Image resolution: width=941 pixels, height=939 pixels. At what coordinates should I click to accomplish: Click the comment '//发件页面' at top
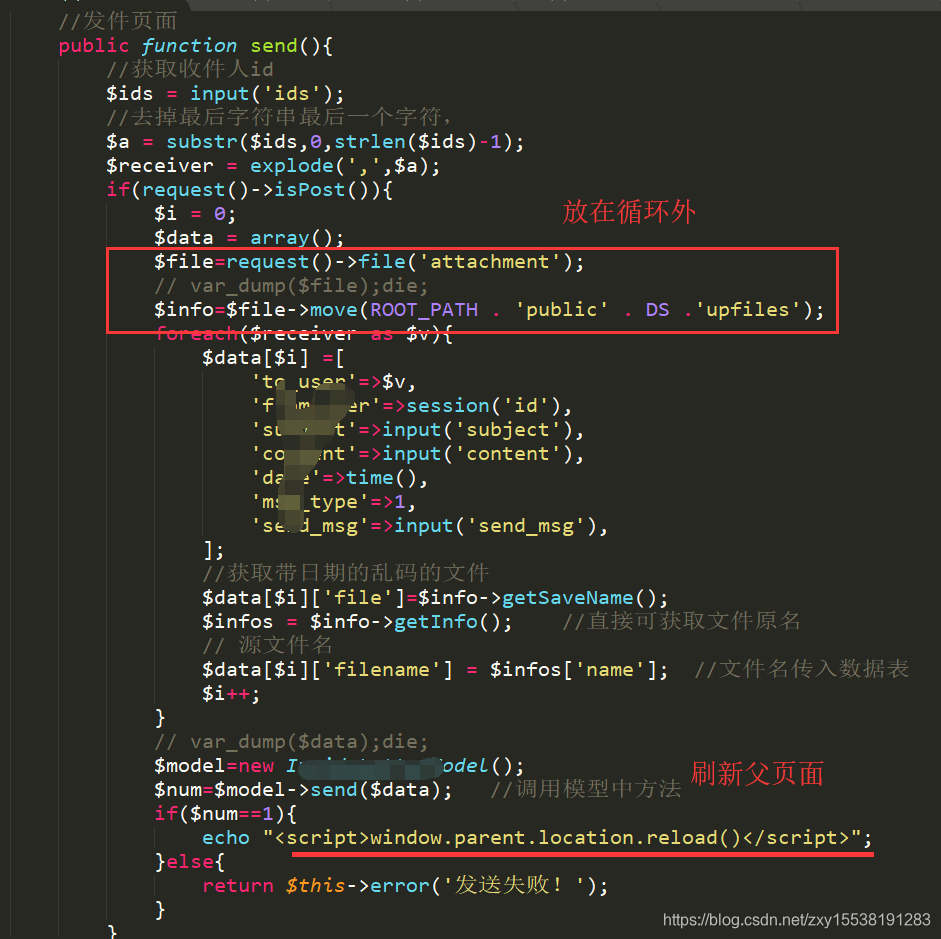coord(118,22)
